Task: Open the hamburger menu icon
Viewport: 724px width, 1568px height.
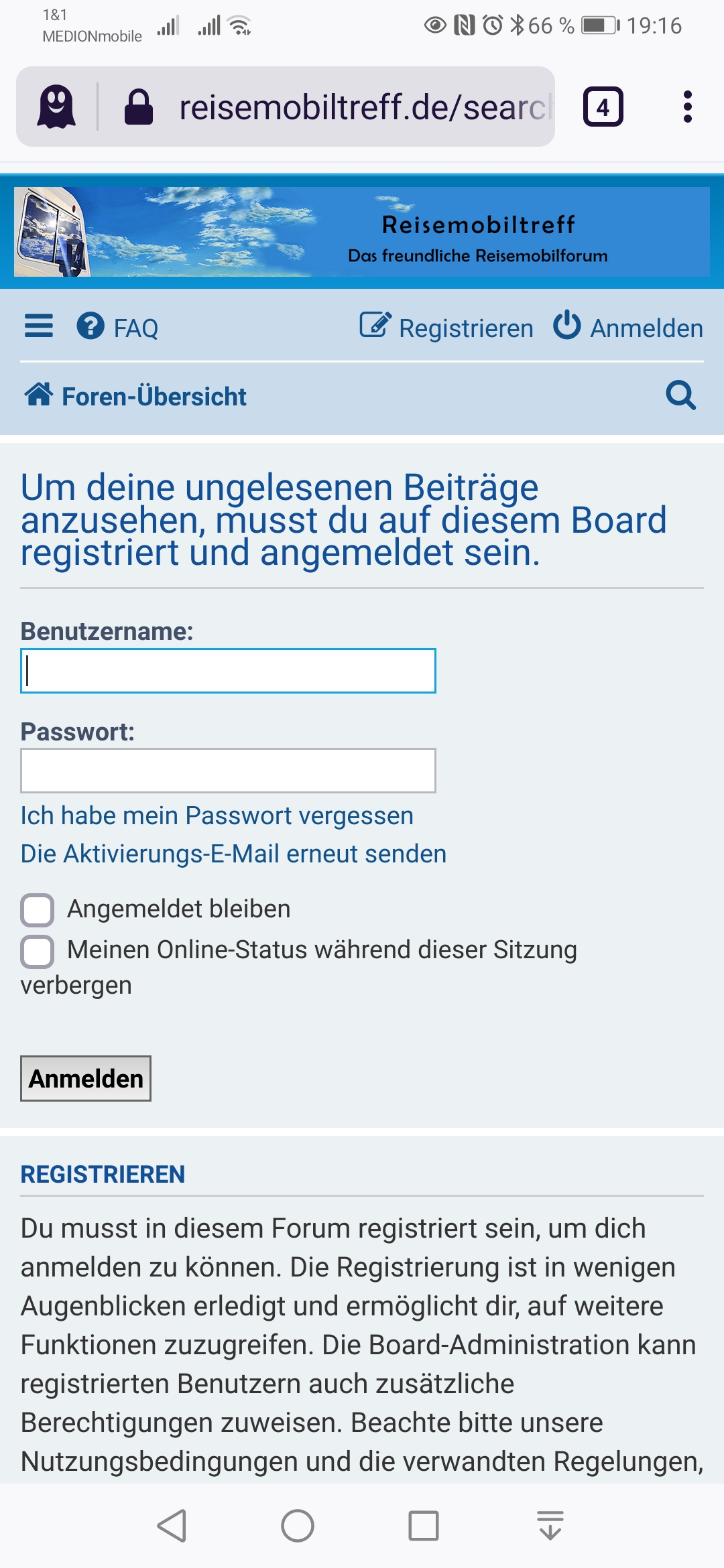Action: point(39,326)
